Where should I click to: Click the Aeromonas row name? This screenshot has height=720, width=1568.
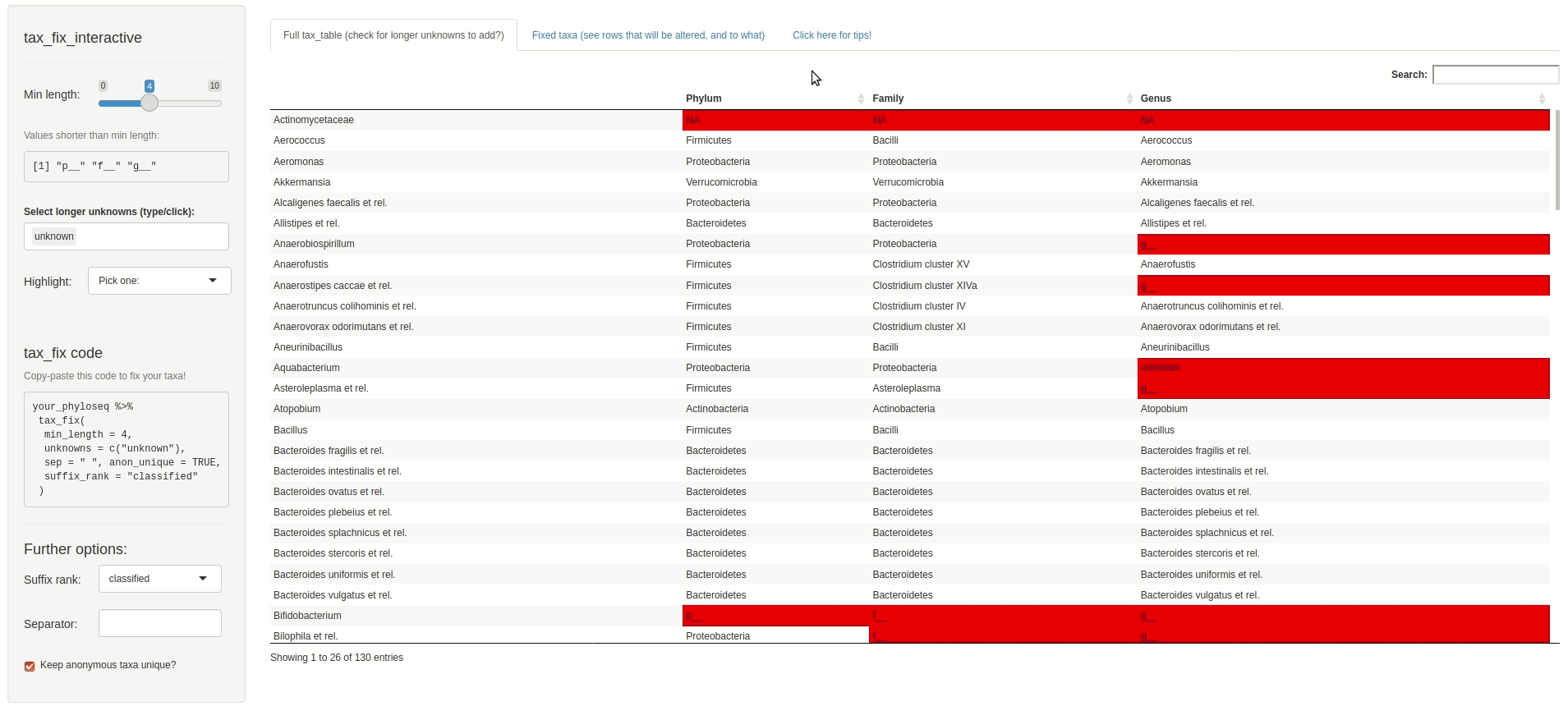(299, 162)
